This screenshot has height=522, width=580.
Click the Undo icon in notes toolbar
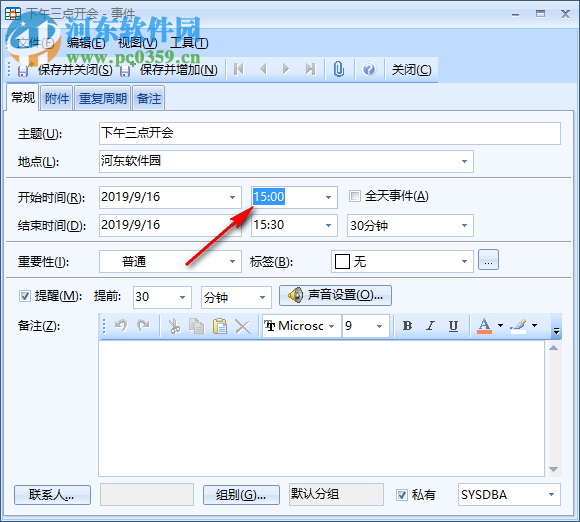[x=121, y=326]
